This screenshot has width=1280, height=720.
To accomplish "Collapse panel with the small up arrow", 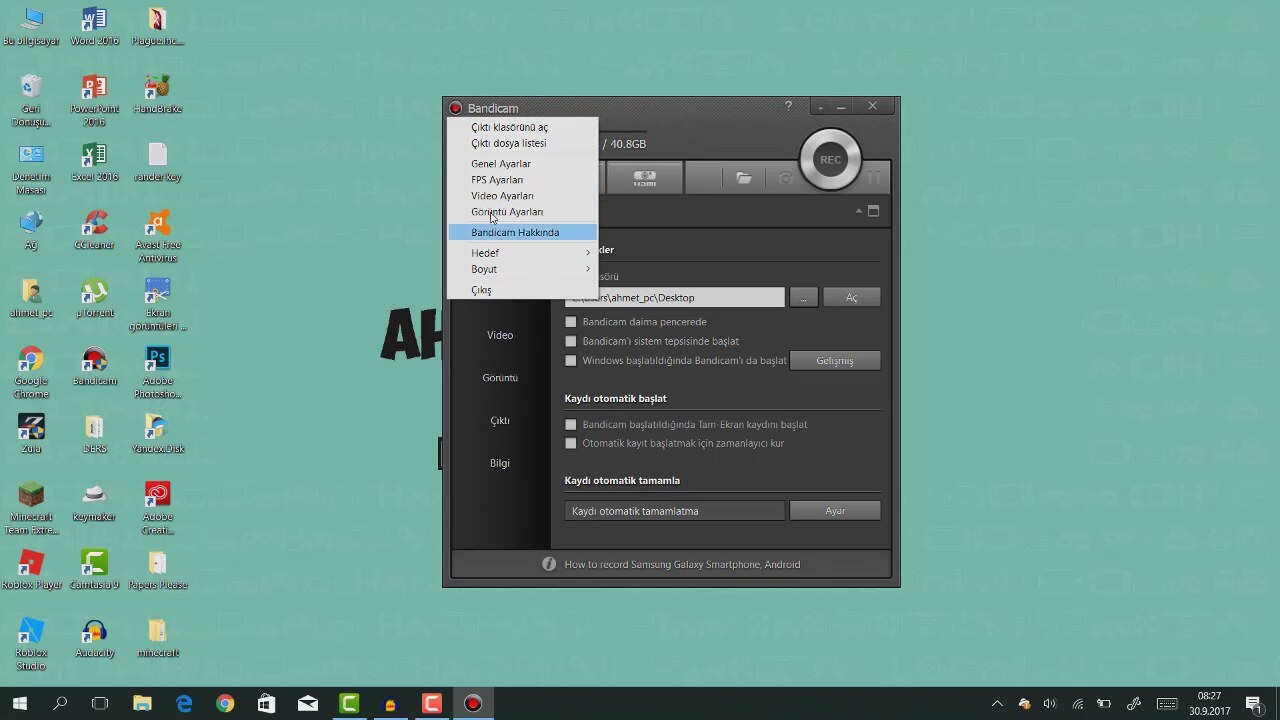I will point(858,211).
